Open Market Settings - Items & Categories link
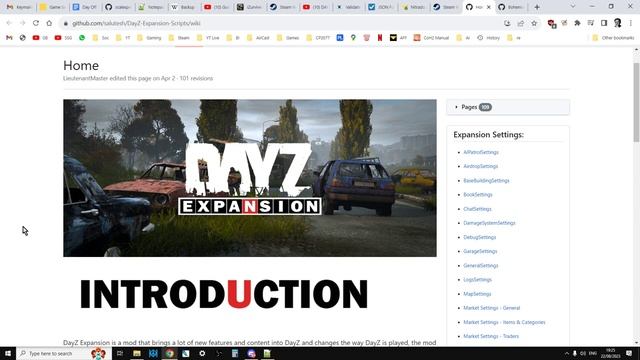This screenshot has height=360, width=640. [x=504, y=322]
